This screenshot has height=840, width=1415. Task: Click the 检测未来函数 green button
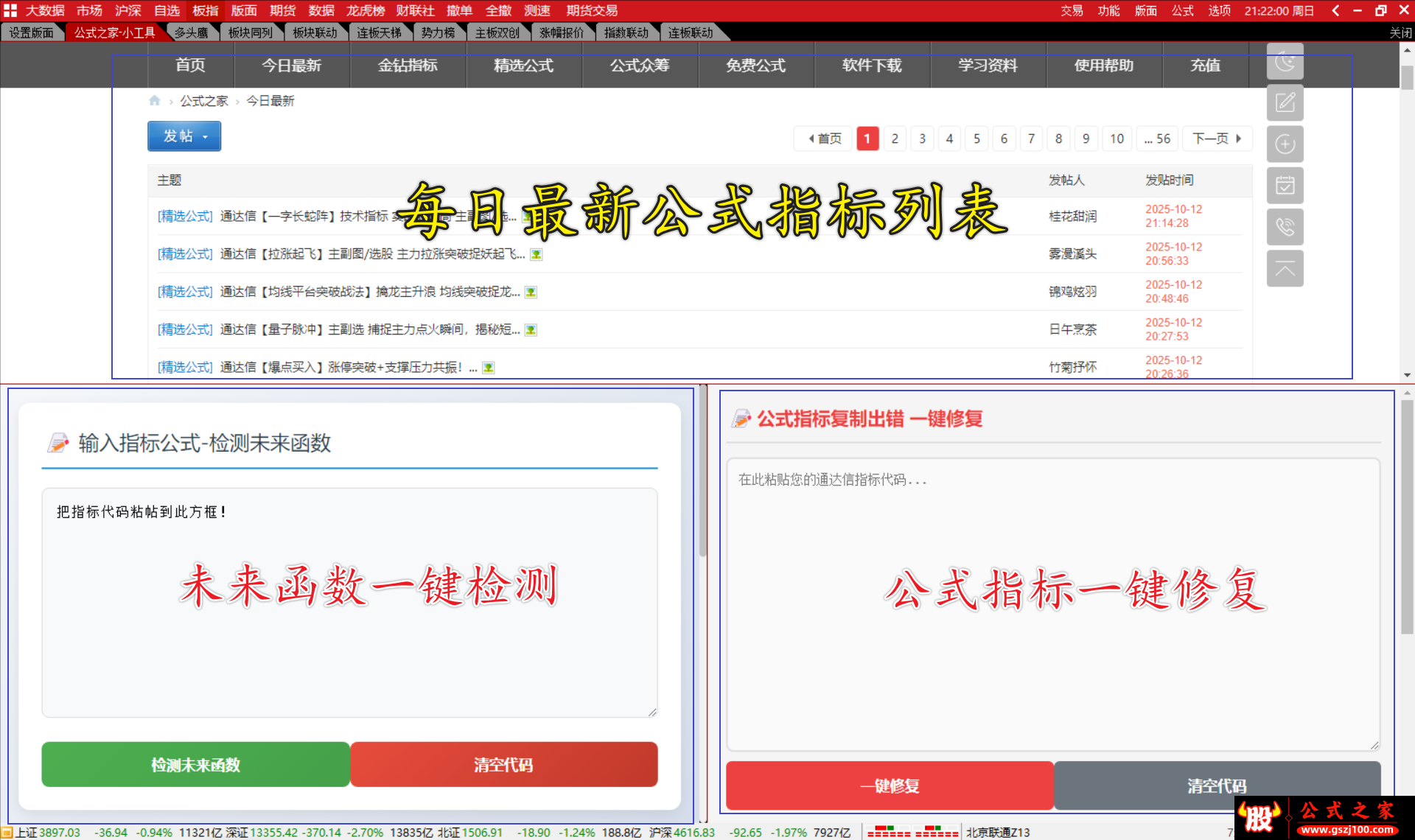click(195, 765)
